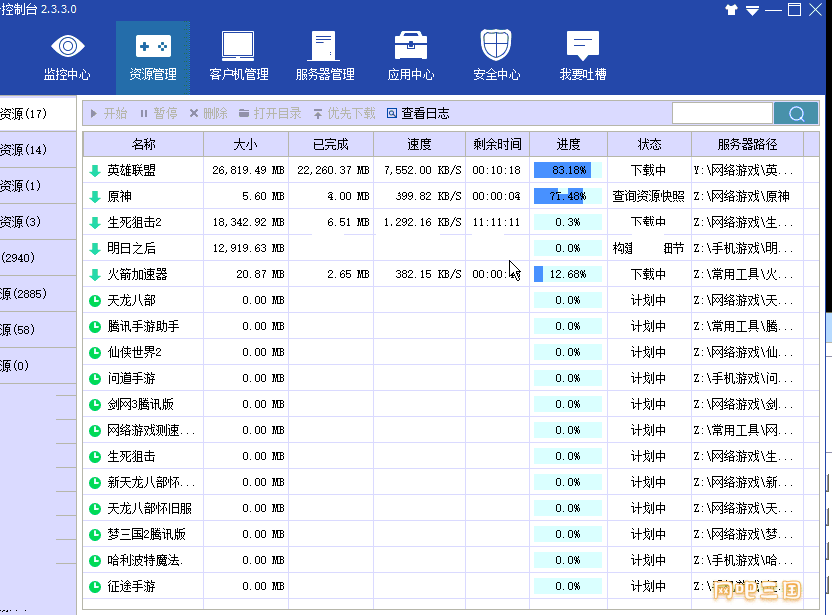
Task: Click scheduled clock icon for 新天龙八部怀
Action: pos(95,483)
